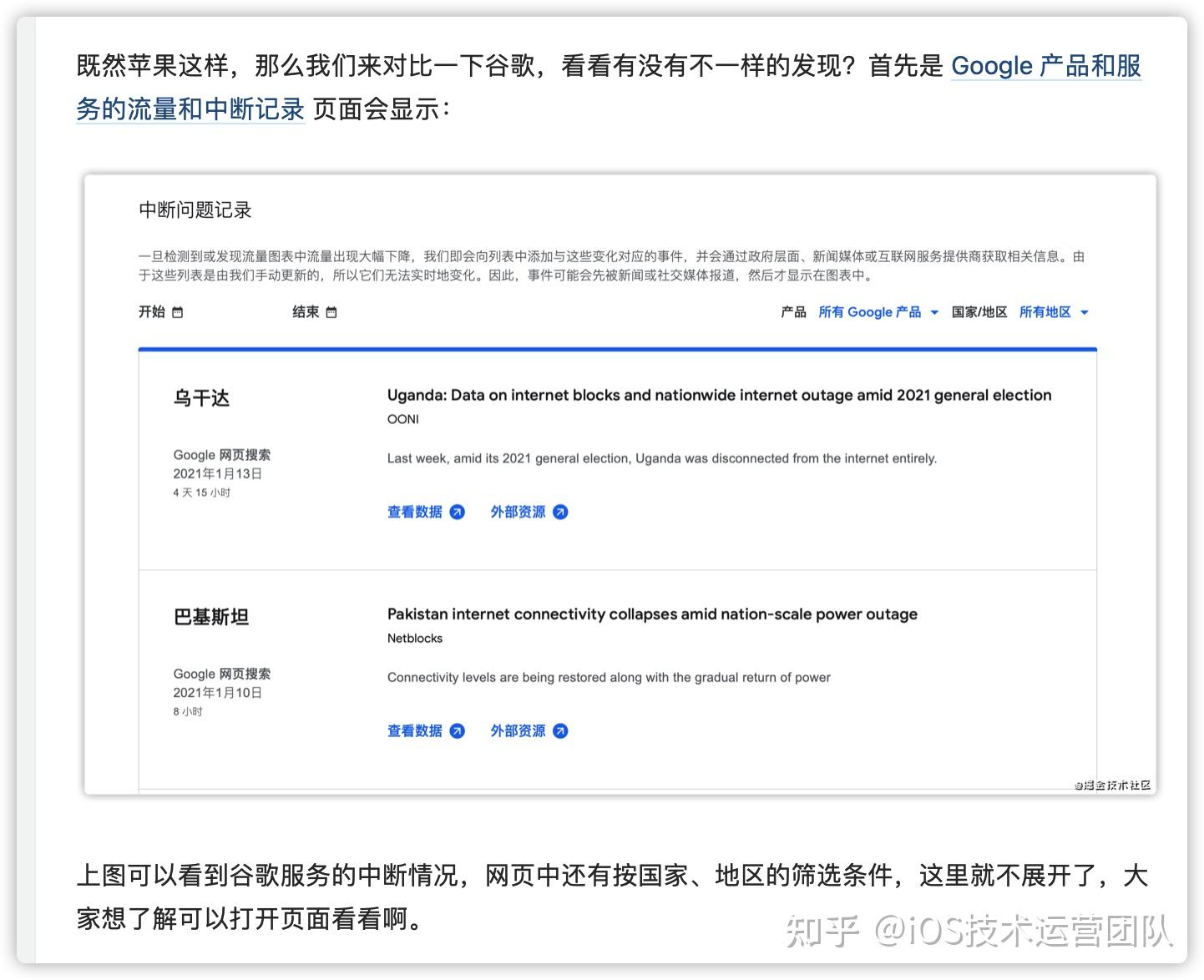The width and height of the screenshot is (1204, 980).
Task: Click the calendar icon next to 开始
Action: tap(177, 312)
